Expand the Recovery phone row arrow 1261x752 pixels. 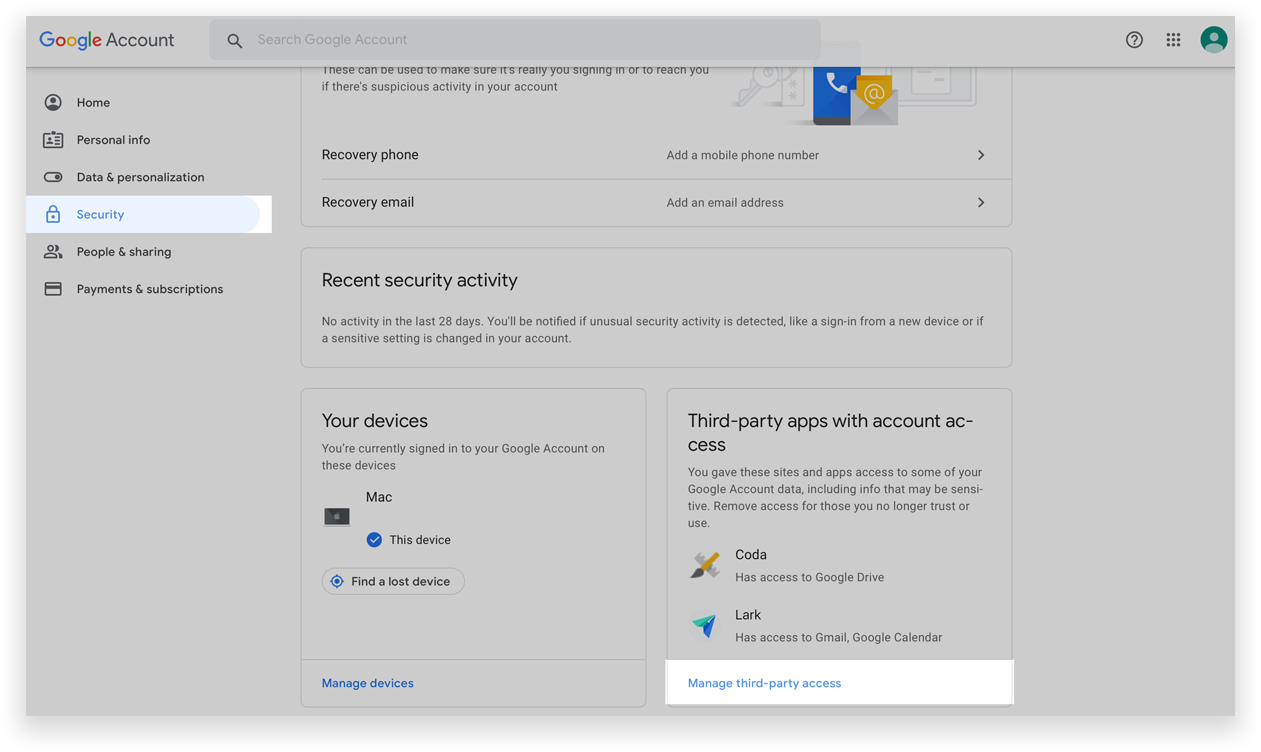tap(981, 155)
